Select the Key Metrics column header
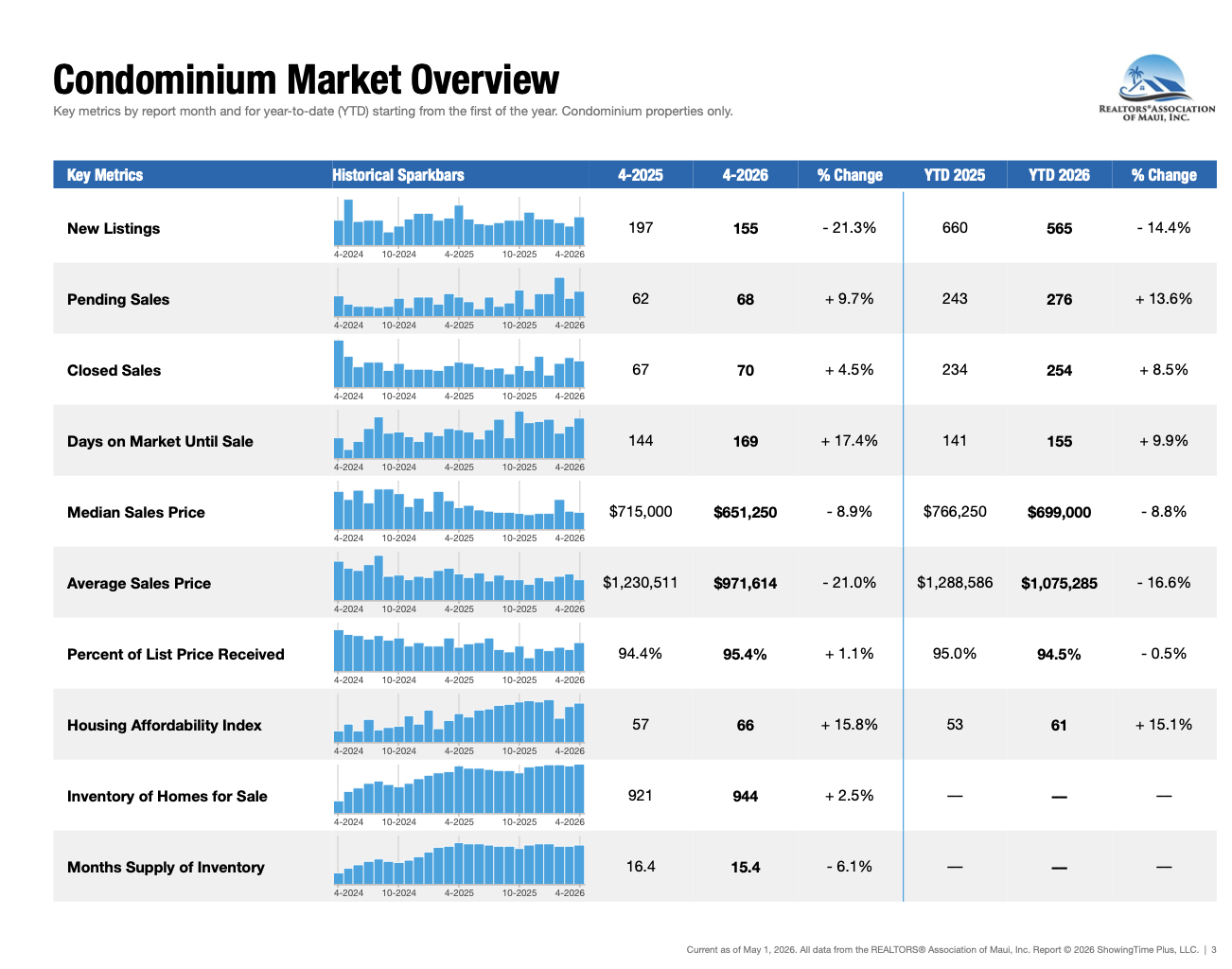 105,175
